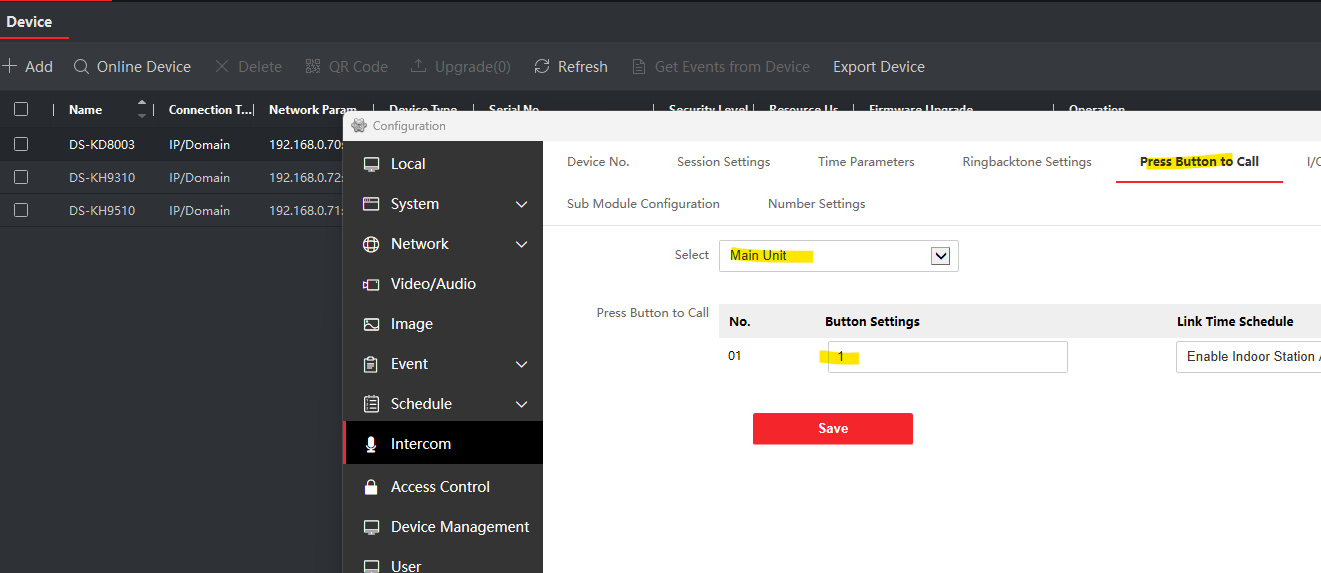1321x573 pixels.
Task: Expand the Schedule section chevron
Action: [x=521, y=404]
